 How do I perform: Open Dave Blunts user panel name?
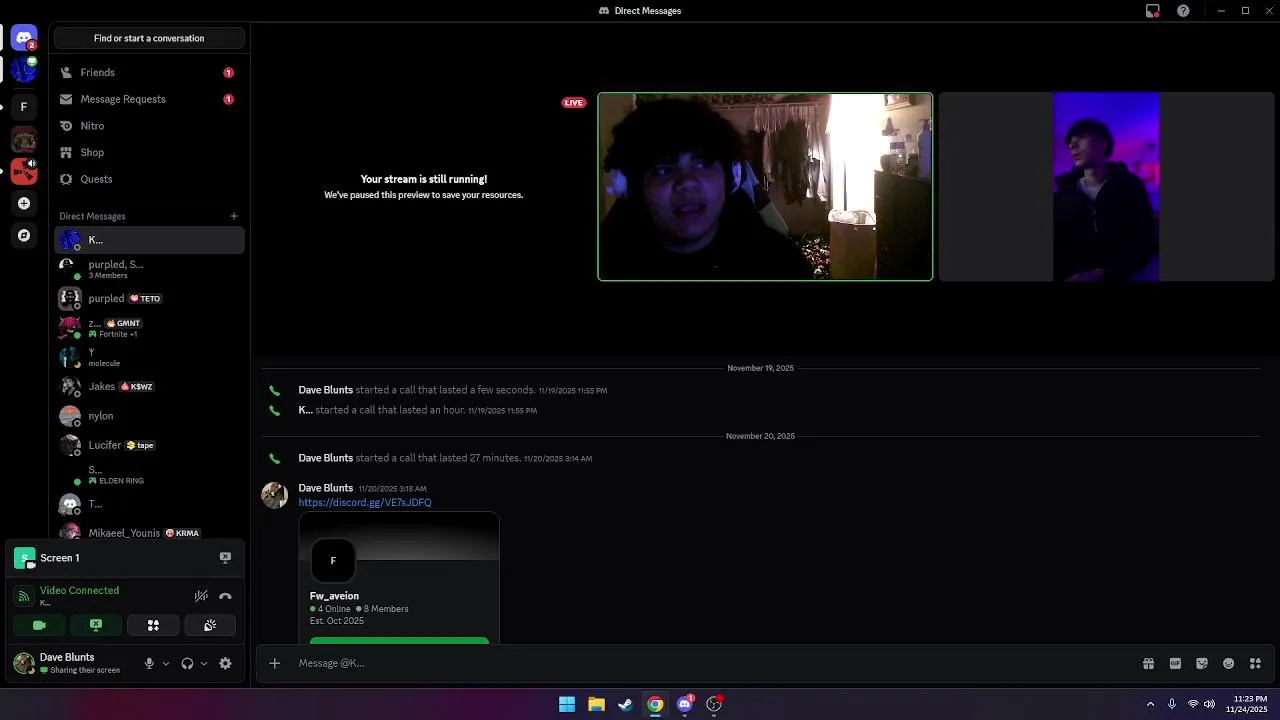click(67, 657)
